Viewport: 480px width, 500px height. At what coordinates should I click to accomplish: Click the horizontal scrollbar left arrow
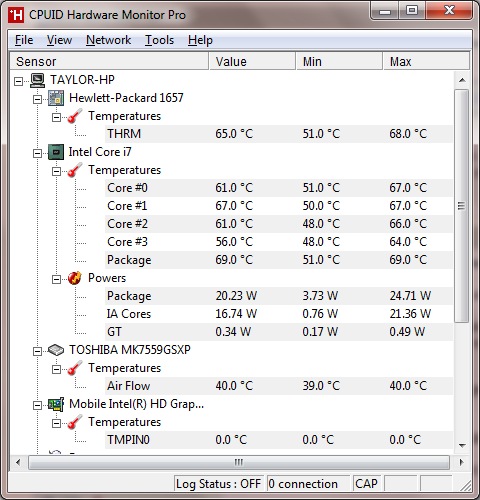[18, 462]
